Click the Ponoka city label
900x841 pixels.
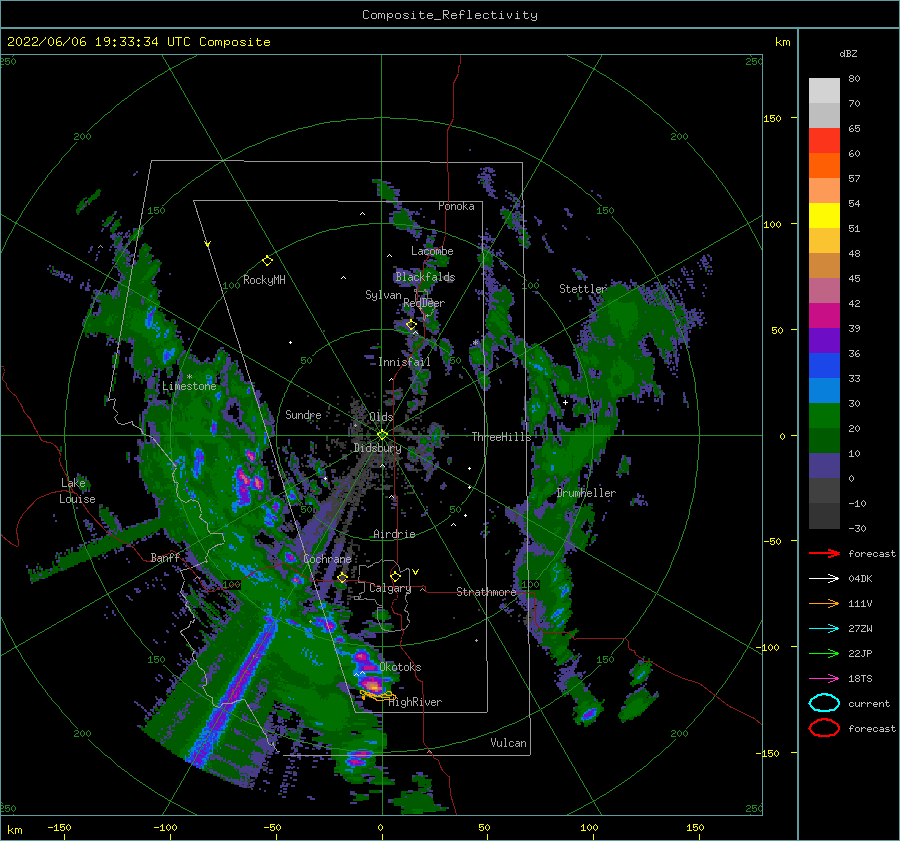pyautogui.click(x=456, y=206)
